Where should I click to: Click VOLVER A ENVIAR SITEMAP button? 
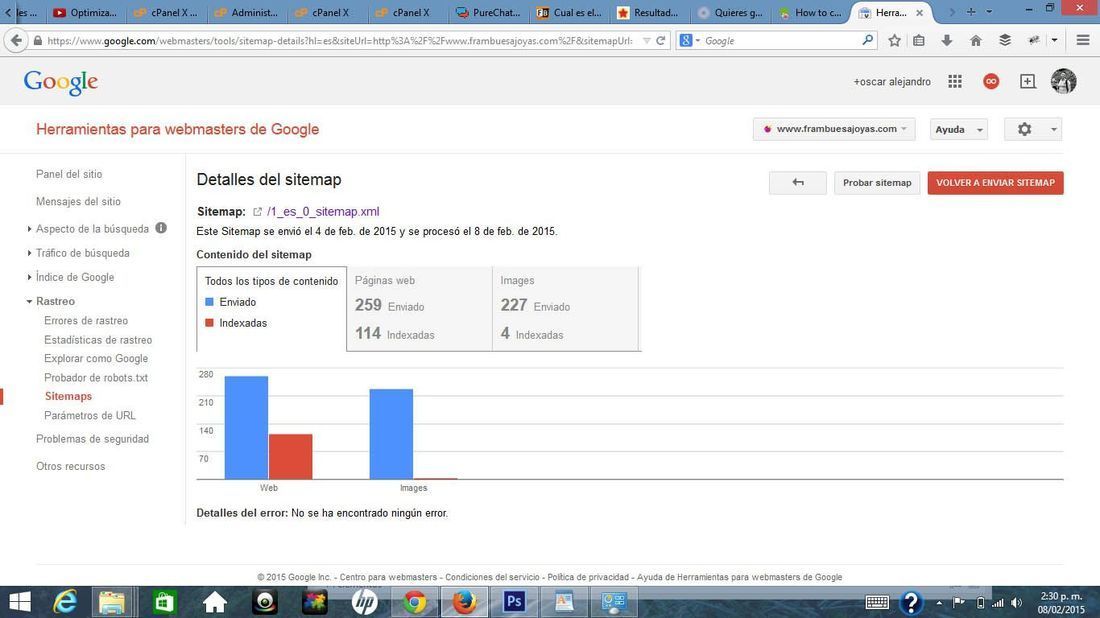995,183
